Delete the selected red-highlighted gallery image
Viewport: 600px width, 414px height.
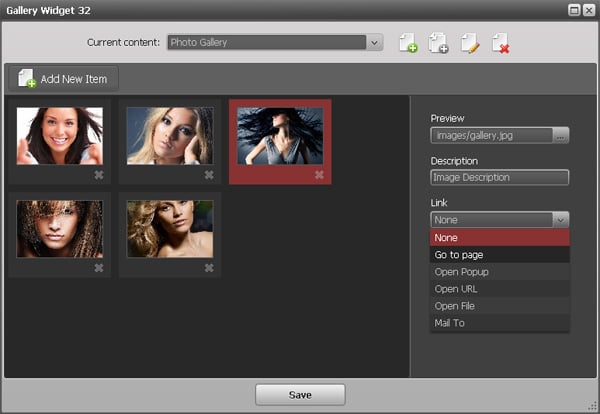click(x=319, y=175)
